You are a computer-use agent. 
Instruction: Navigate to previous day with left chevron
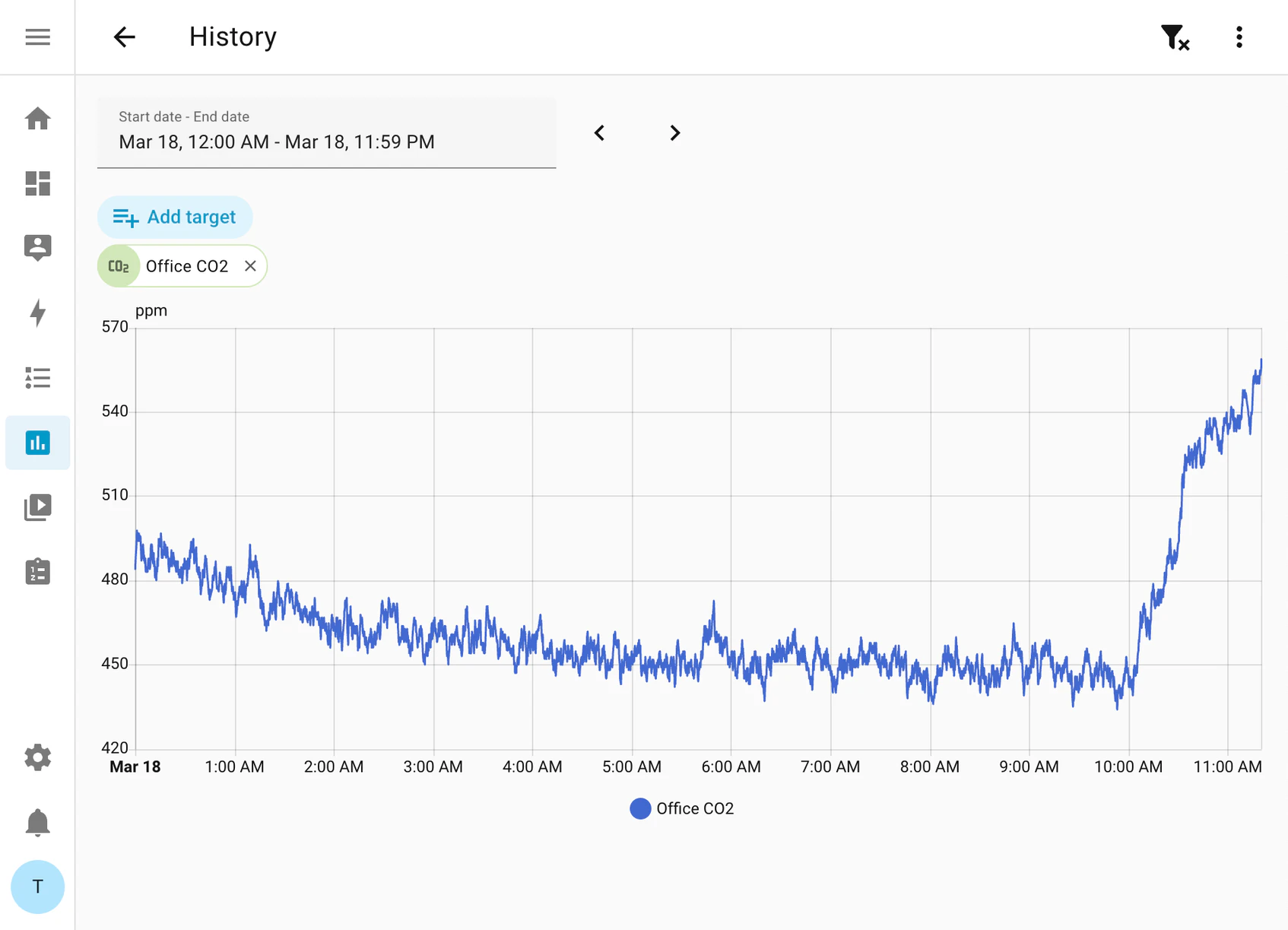[599, 133]
